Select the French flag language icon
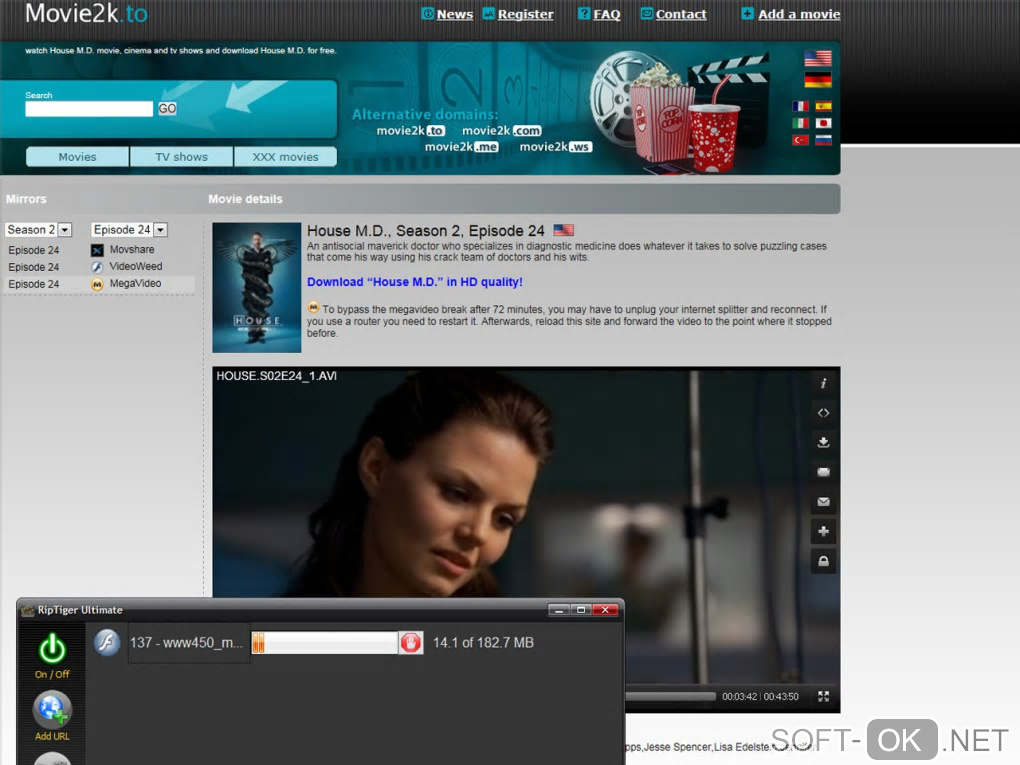This screenshot has height=765, width=1020. coord(800,106)
